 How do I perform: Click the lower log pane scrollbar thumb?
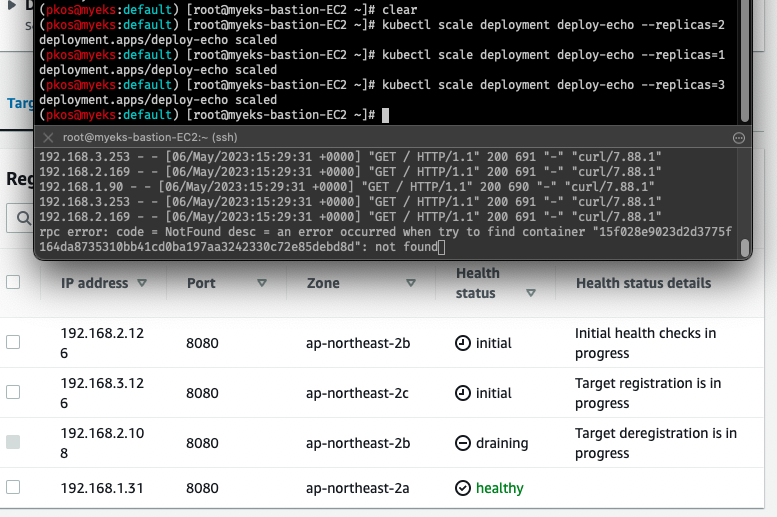tap(744, 248)
